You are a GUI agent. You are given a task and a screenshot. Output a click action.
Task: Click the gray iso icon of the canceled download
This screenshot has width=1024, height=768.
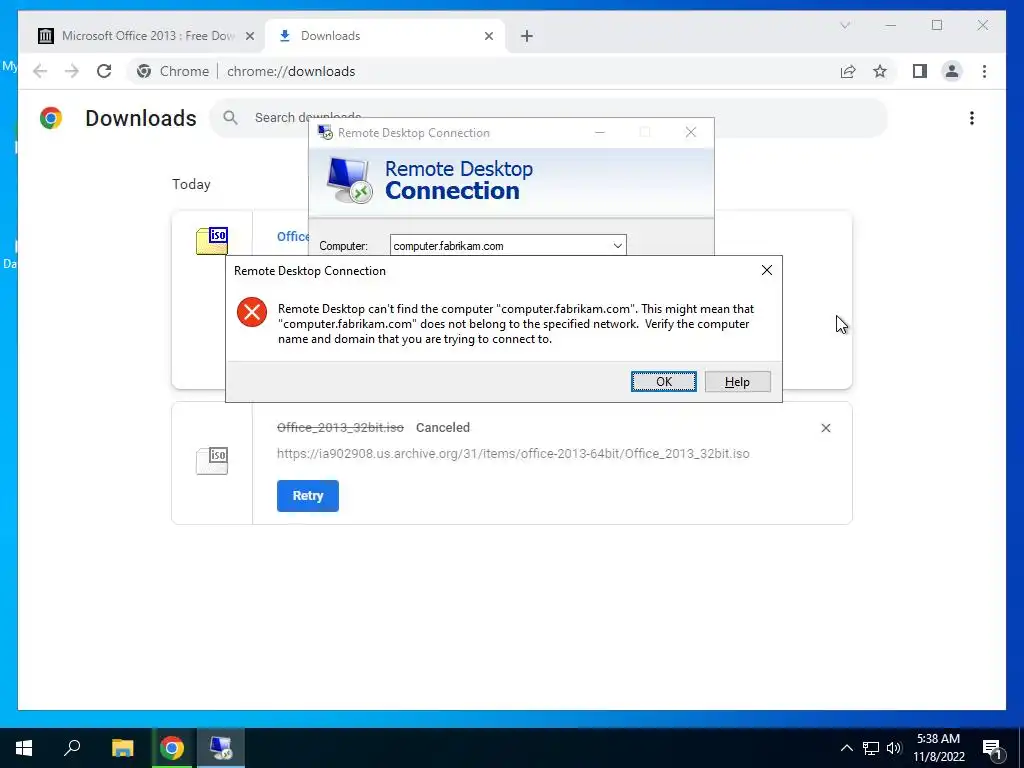point(212,460)
